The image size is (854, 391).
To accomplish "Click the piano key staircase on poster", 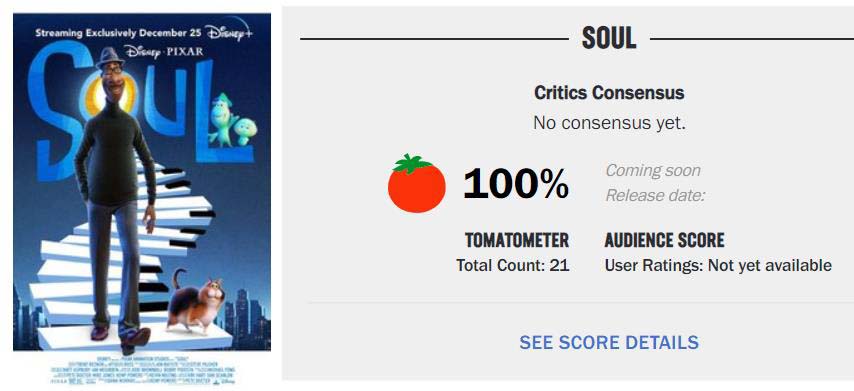I will click(125, 256).
